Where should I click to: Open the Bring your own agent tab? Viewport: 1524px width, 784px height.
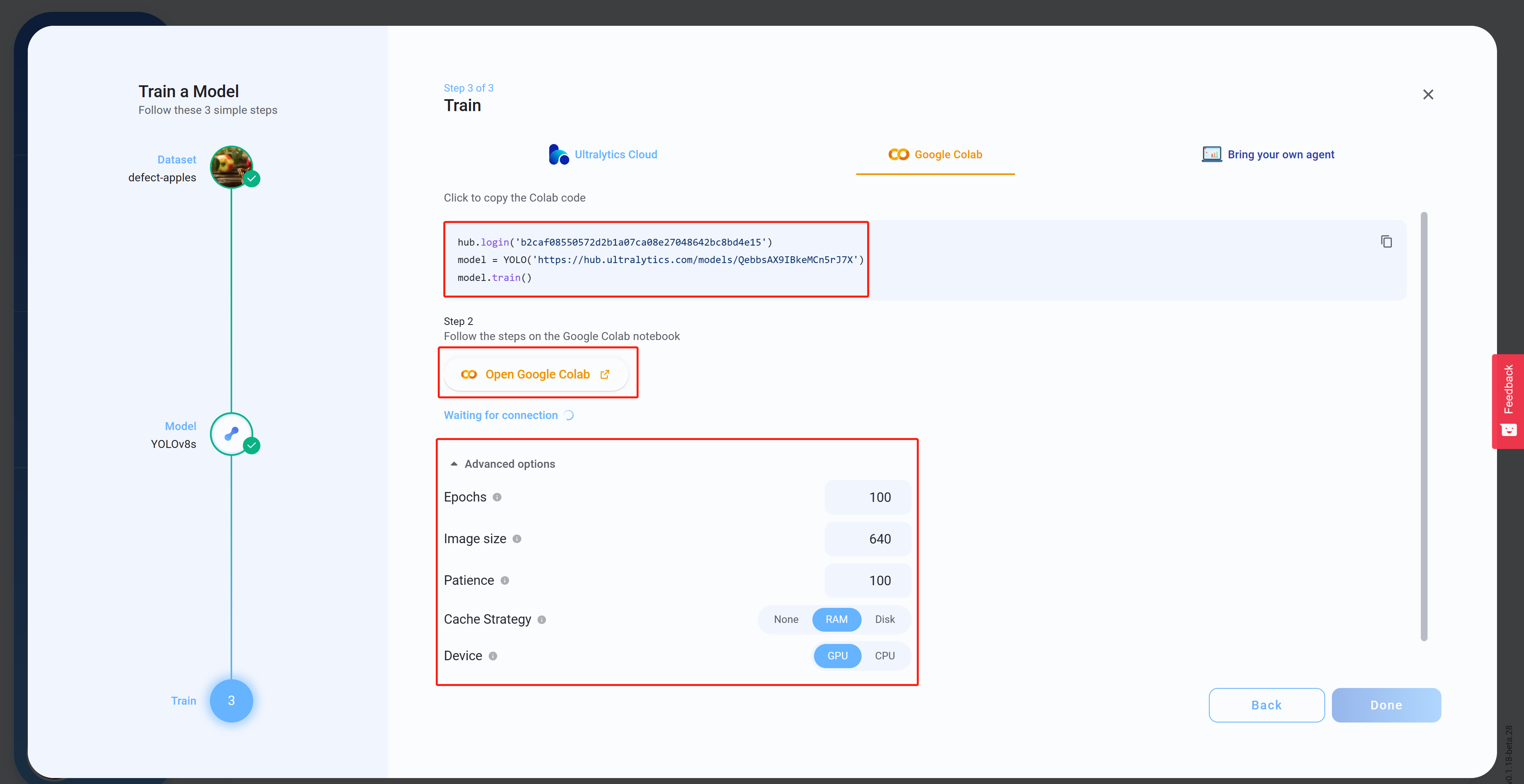pos(1268,154)
